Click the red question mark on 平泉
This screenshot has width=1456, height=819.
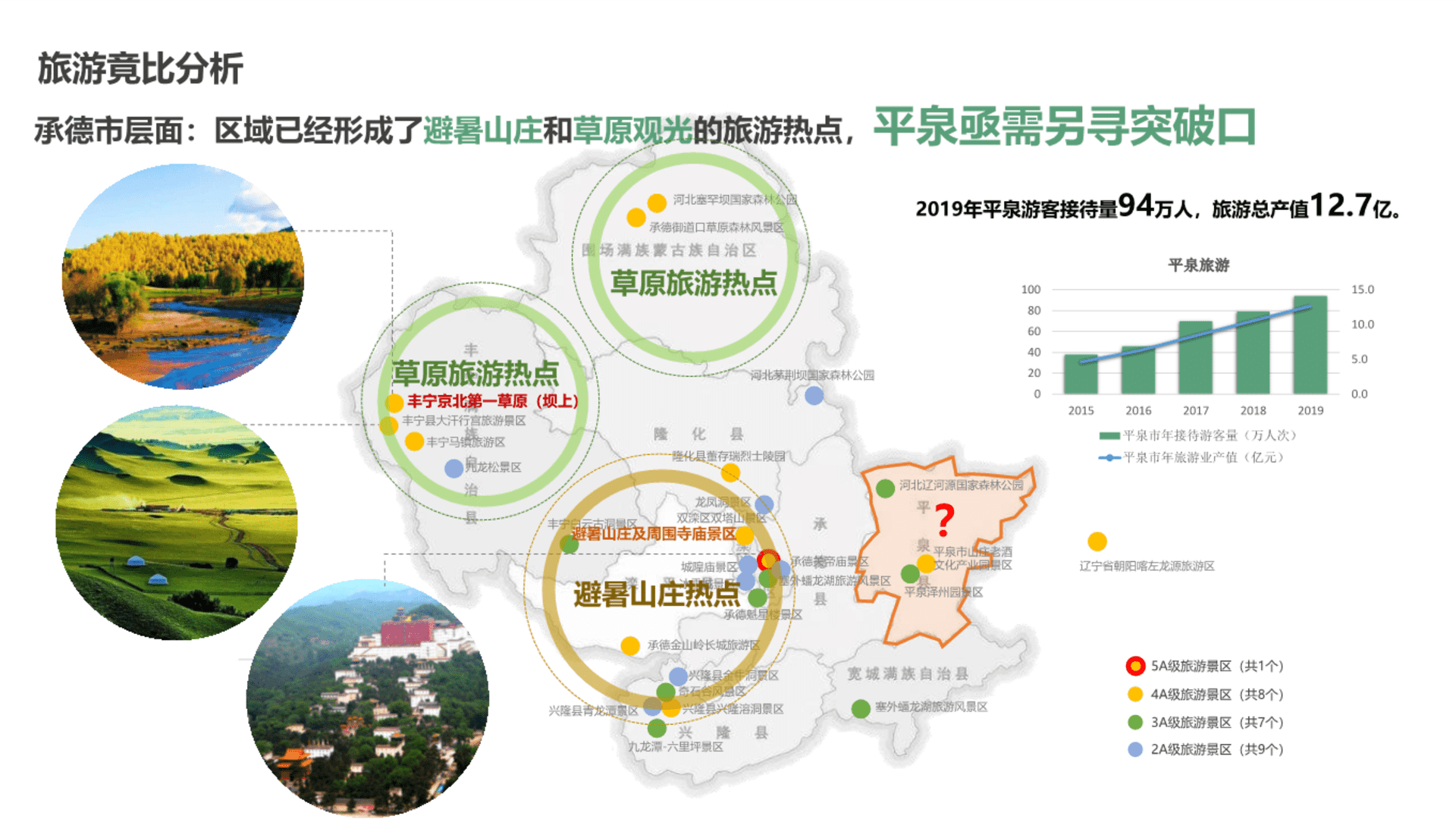tap(945, 519)
